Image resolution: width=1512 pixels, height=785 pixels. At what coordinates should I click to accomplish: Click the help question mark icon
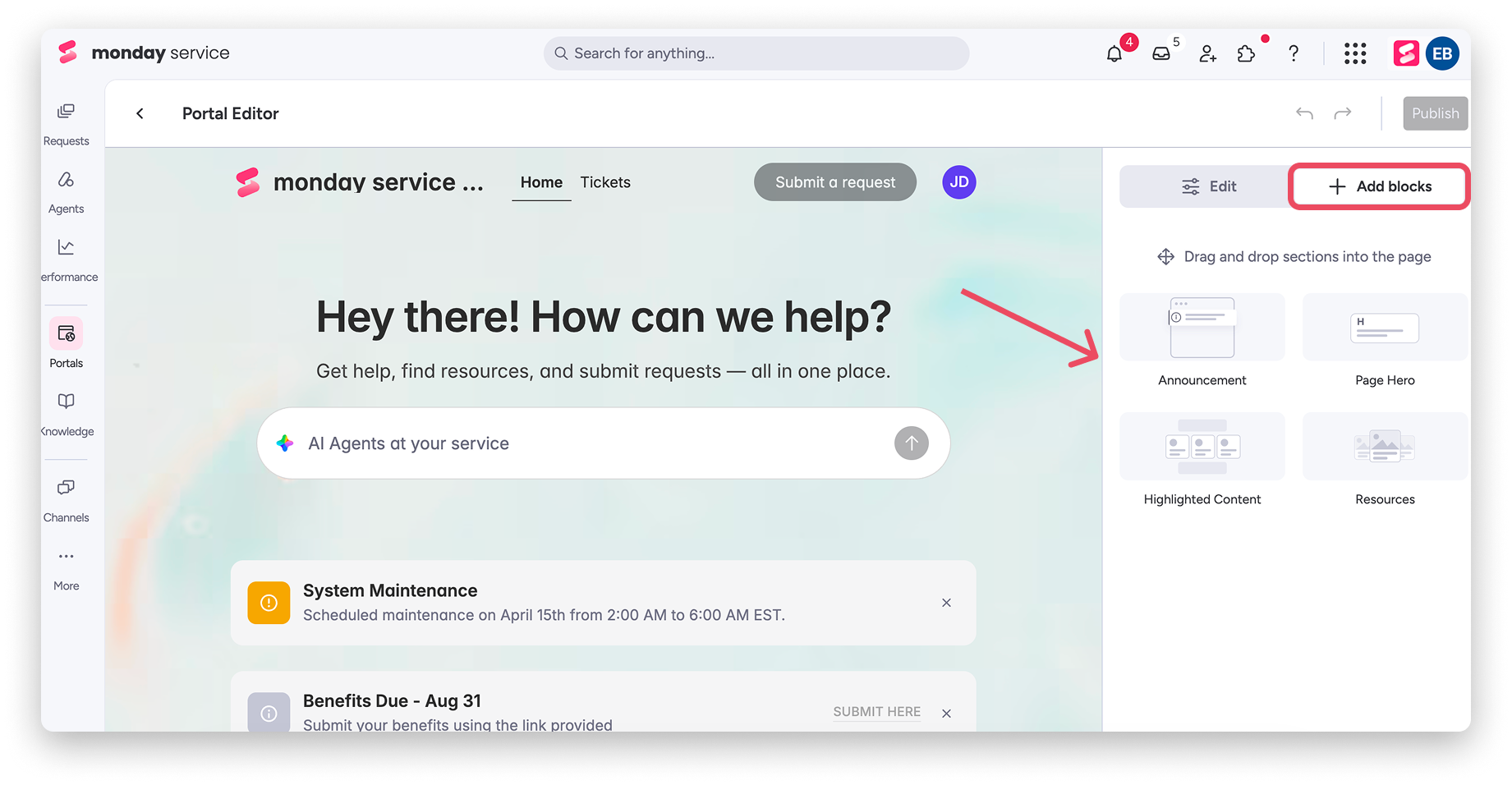click(x=1294, y=54)
